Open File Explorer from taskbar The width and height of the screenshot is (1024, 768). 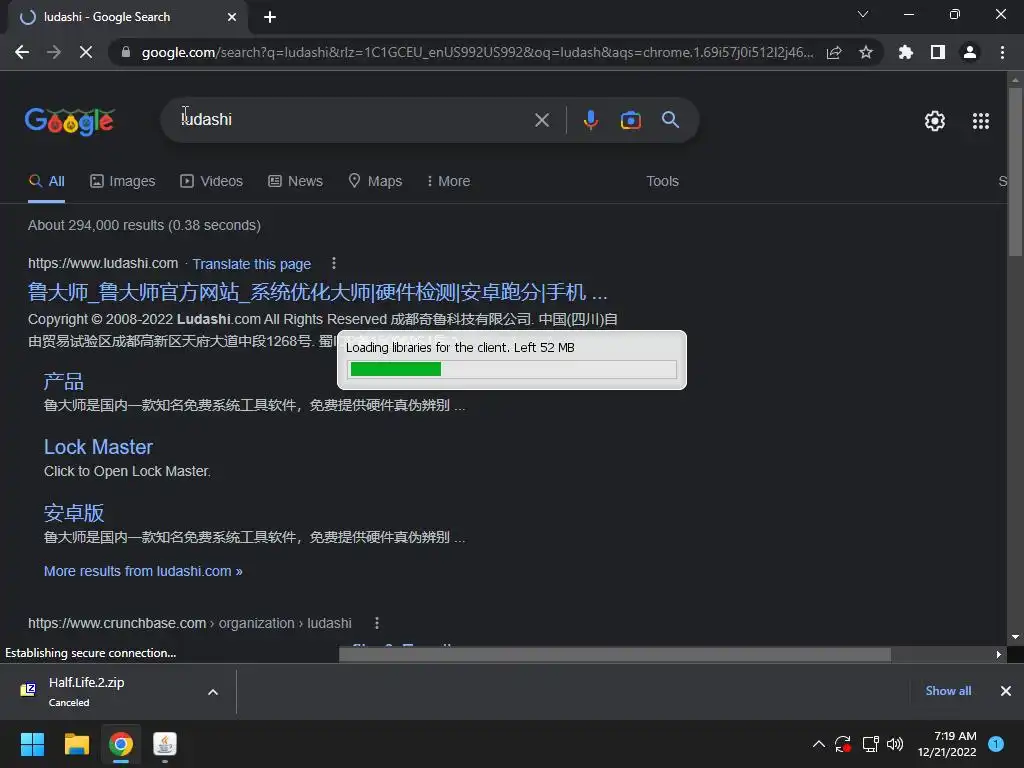click(x=76, y=744)
